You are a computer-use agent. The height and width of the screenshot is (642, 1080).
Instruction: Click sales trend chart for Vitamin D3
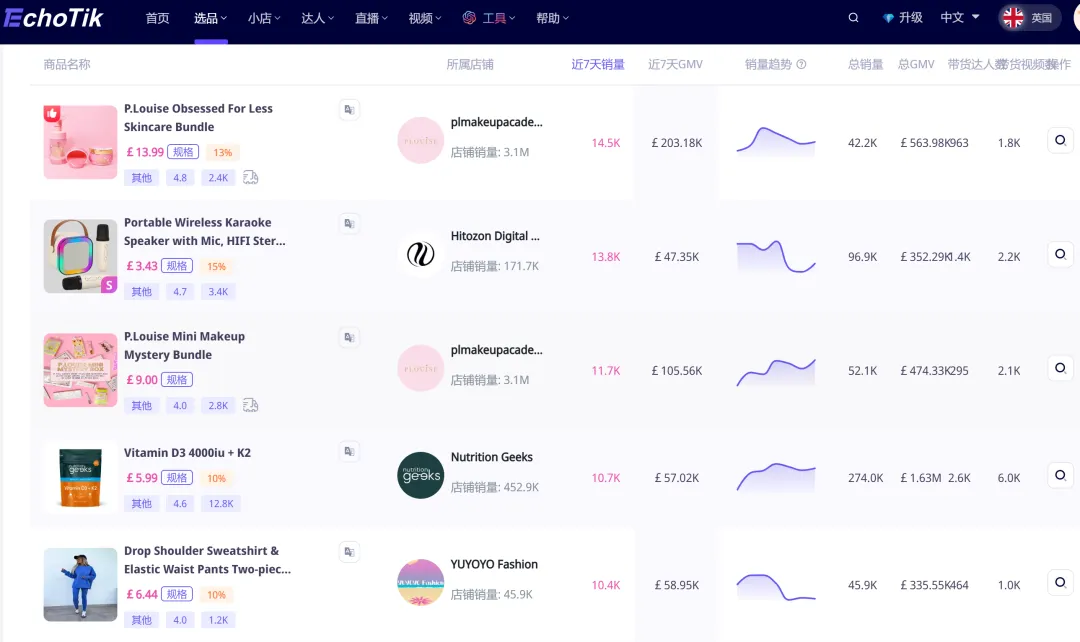776,477
